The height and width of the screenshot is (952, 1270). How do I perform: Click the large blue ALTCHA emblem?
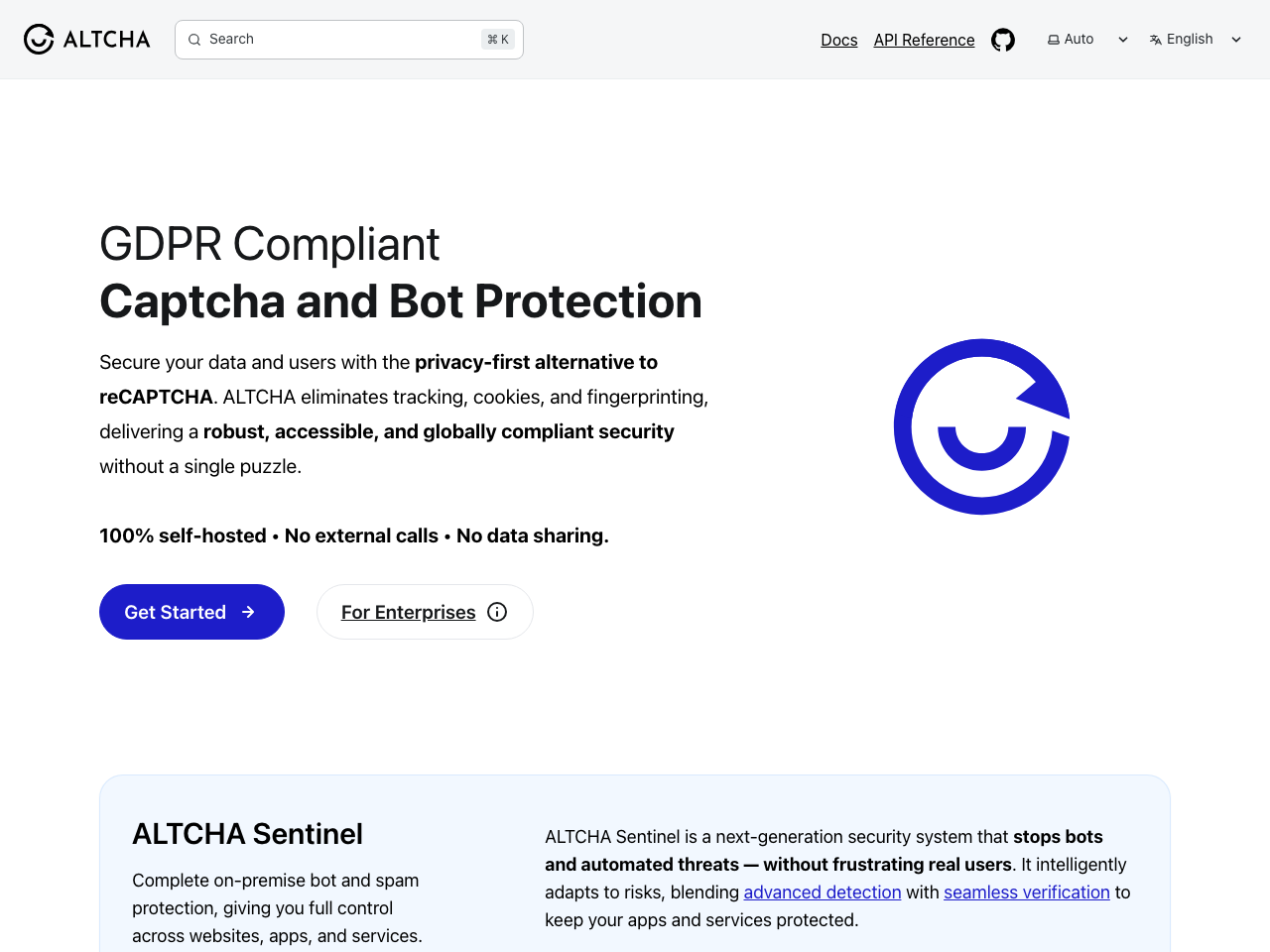point(982,426)
